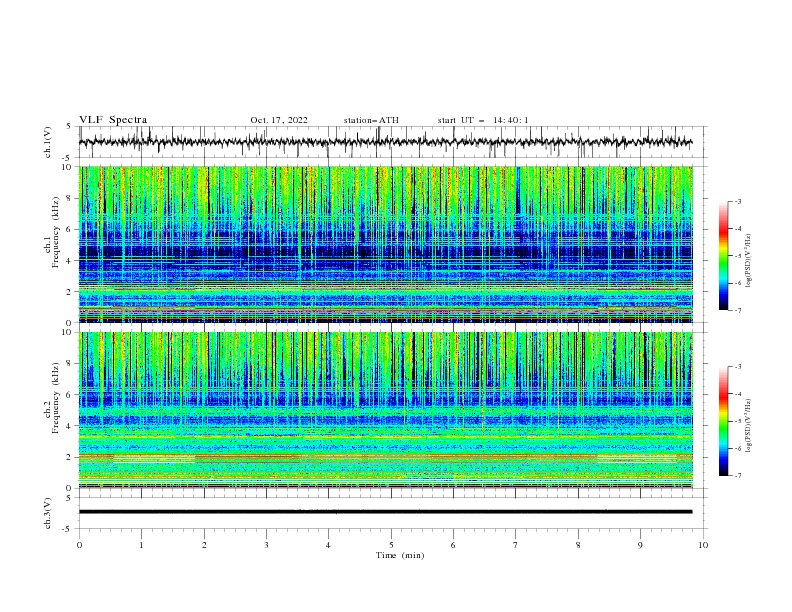Click the time axis '0' tick label
The height and width of the screenshot is (612, 792).
pos(79,545)
